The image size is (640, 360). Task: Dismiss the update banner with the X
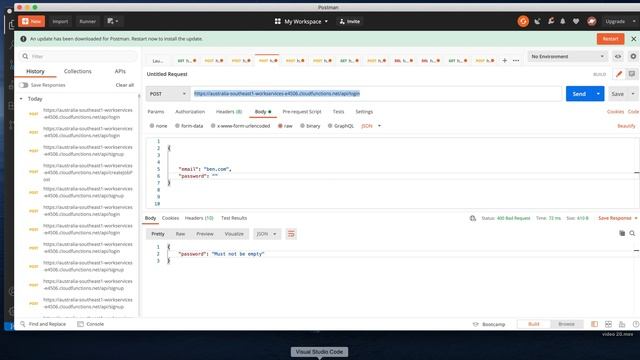tap(633, 39)
